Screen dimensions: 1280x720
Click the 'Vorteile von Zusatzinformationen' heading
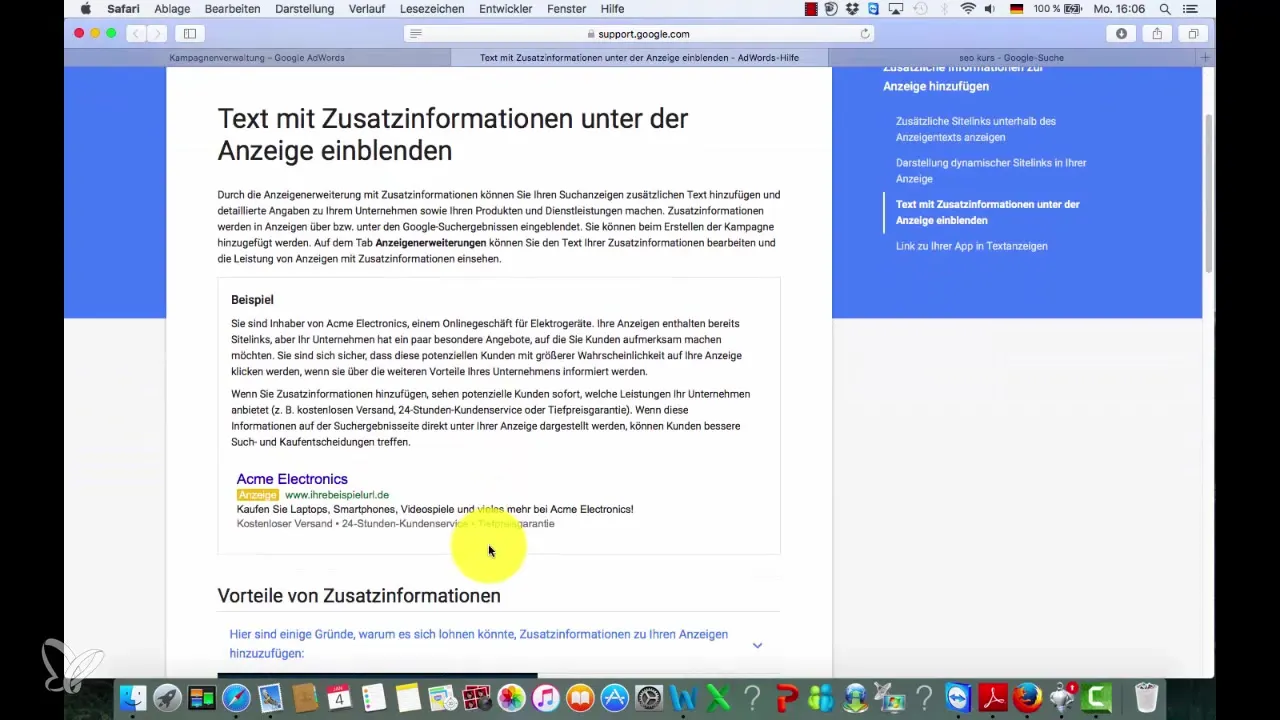pos(359,596)
